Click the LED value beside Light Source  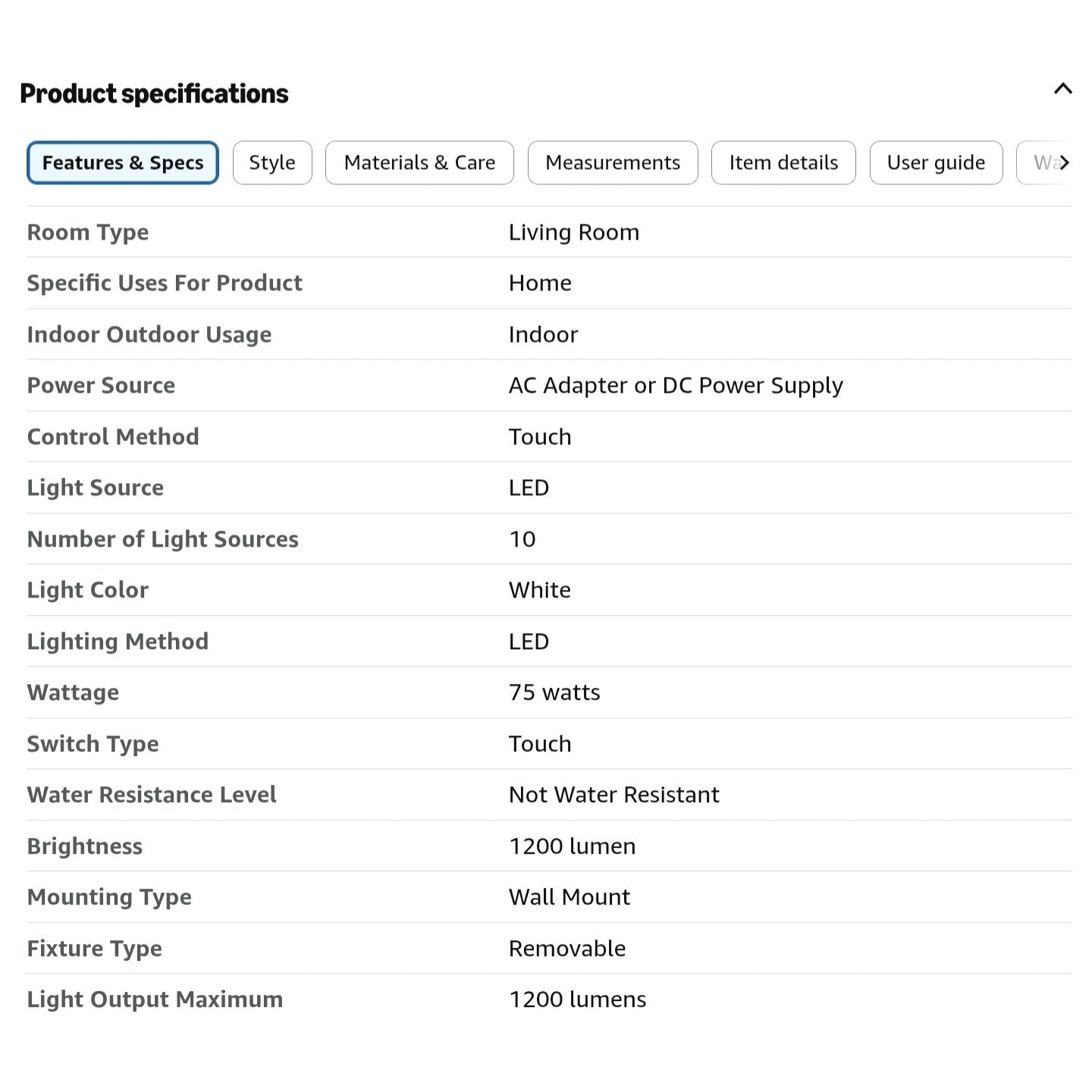click(529, 488)
